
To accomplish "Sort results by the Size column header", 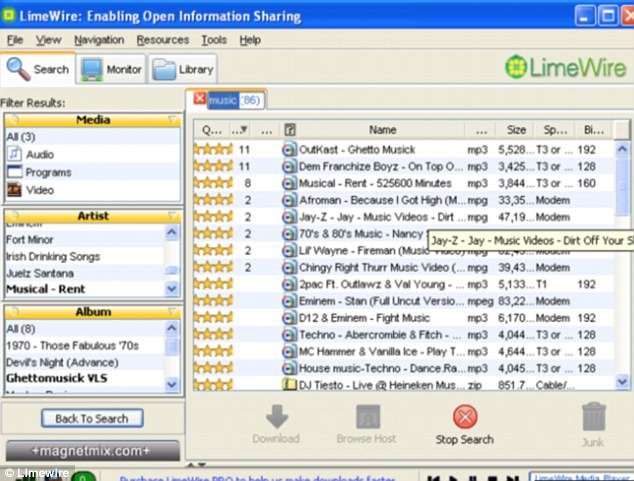I will click(516, 129).
